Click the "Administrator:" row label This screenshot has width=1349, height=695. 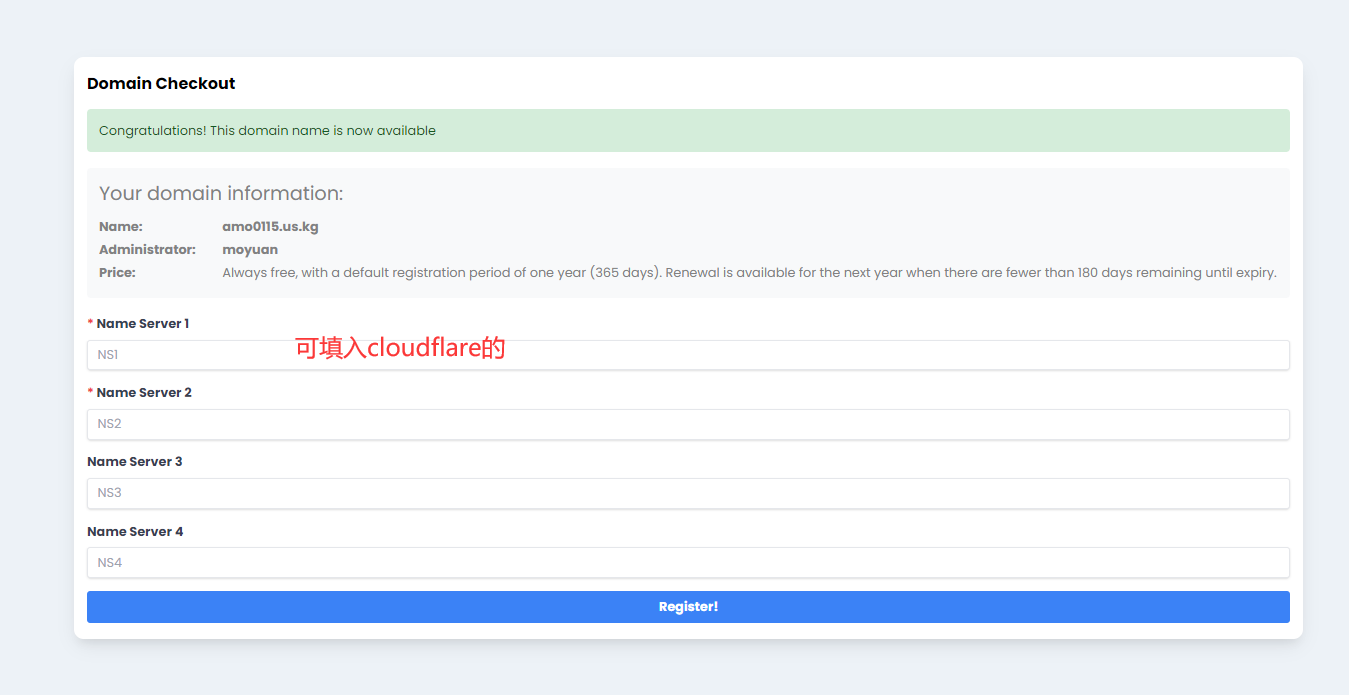(147, 249)
